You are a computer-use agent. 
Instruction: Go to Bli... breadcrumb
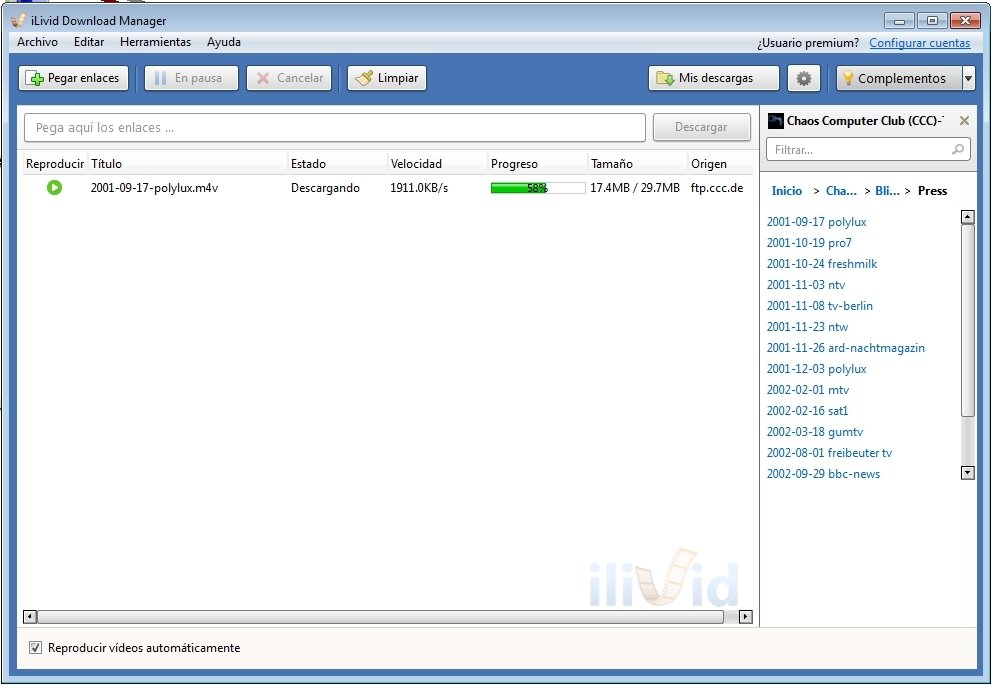887,191
